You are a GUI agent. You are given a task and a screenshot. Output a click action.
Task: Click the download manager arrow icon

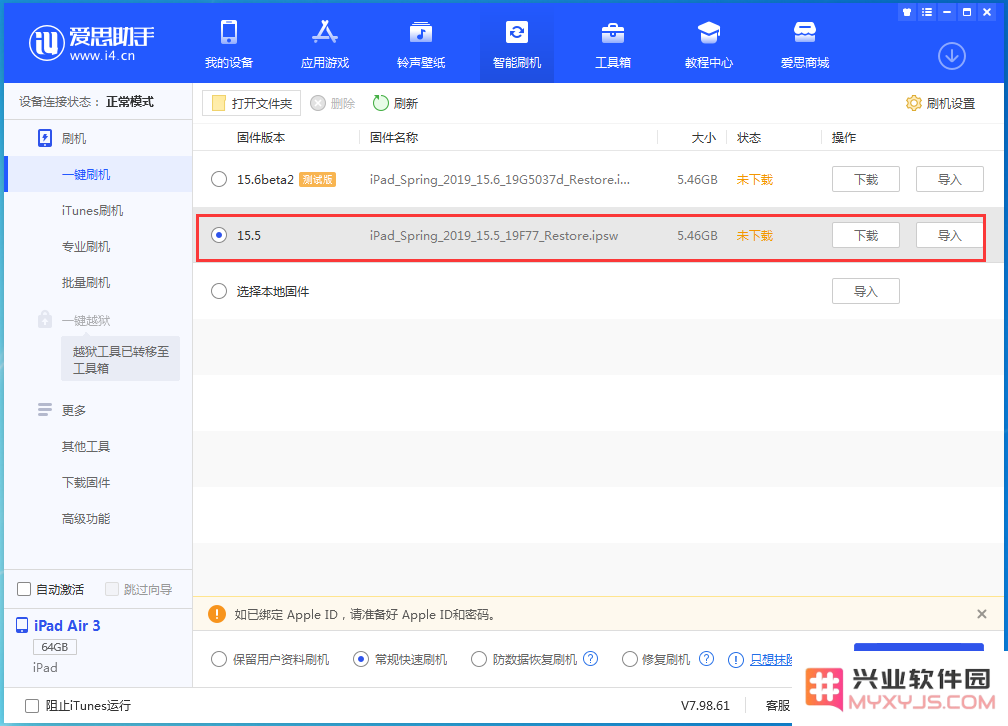pos(951,57)
